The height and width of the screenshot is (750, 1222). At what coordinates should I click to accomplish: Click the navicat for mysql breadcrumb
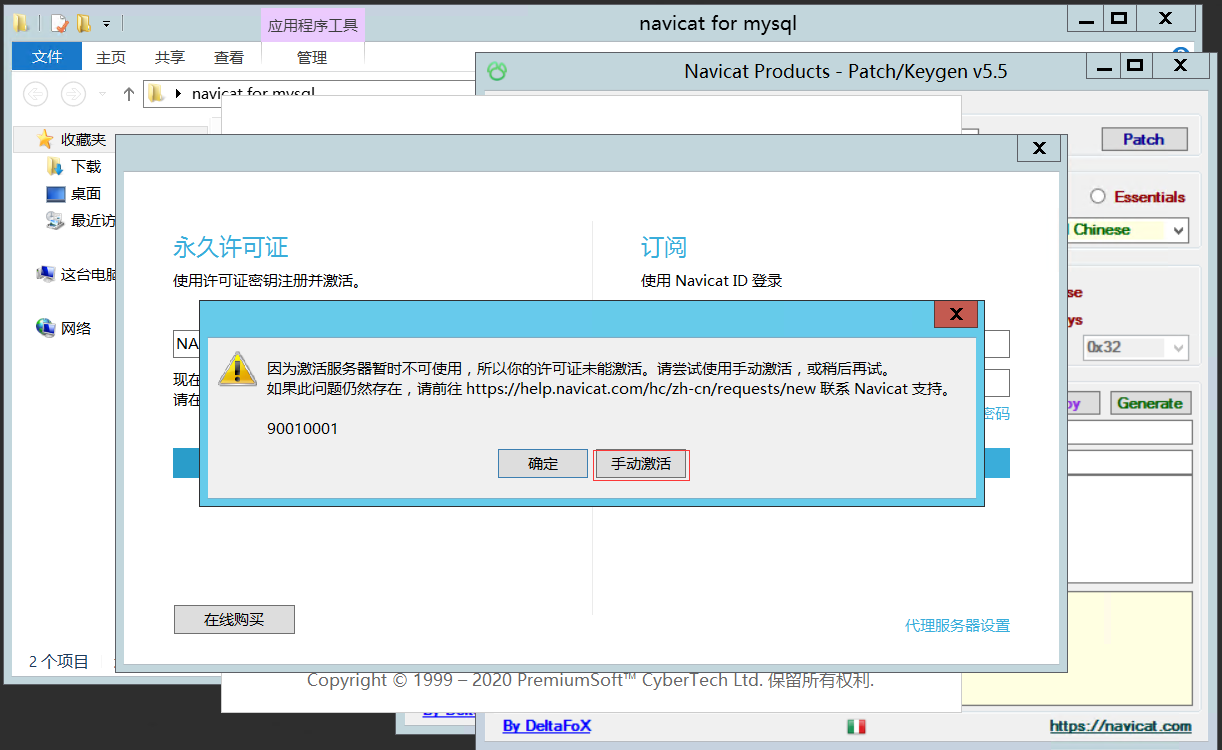pyautogui.click(x=253, y=94)
